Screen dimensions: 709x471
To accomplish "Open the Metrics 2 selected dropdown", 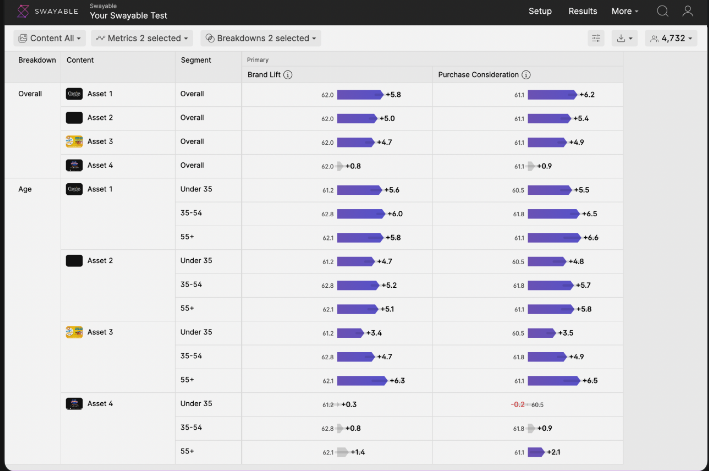I will coord(143,38).
